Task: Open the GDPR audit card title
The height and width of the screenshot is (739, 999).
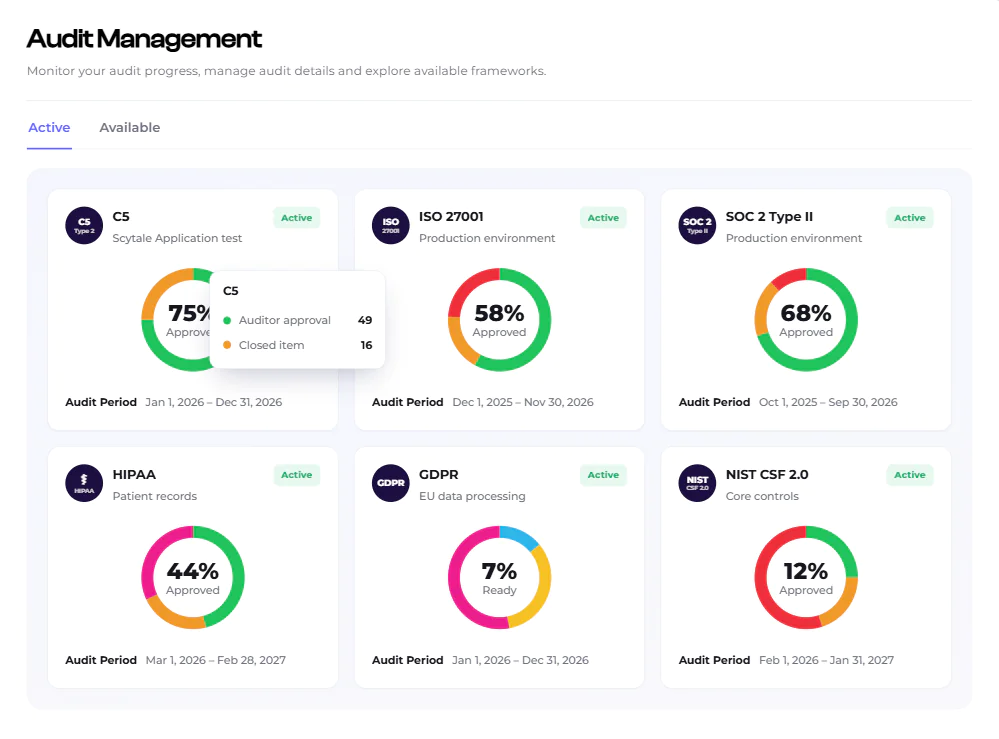Action: point(439,475)
